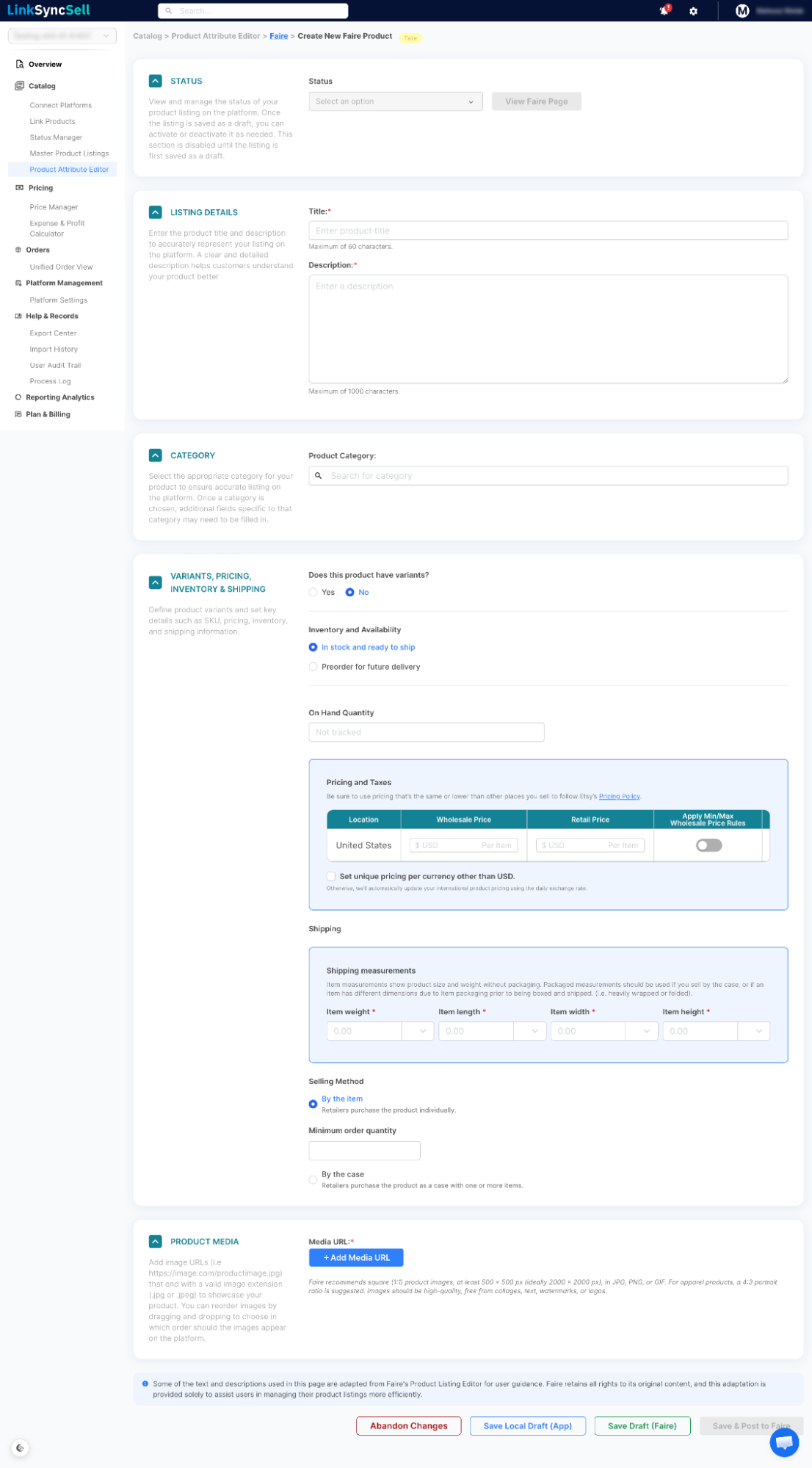Screen dimensions: 812x1468
Task: Select By the case selling method
Action: click(313, 1179)
